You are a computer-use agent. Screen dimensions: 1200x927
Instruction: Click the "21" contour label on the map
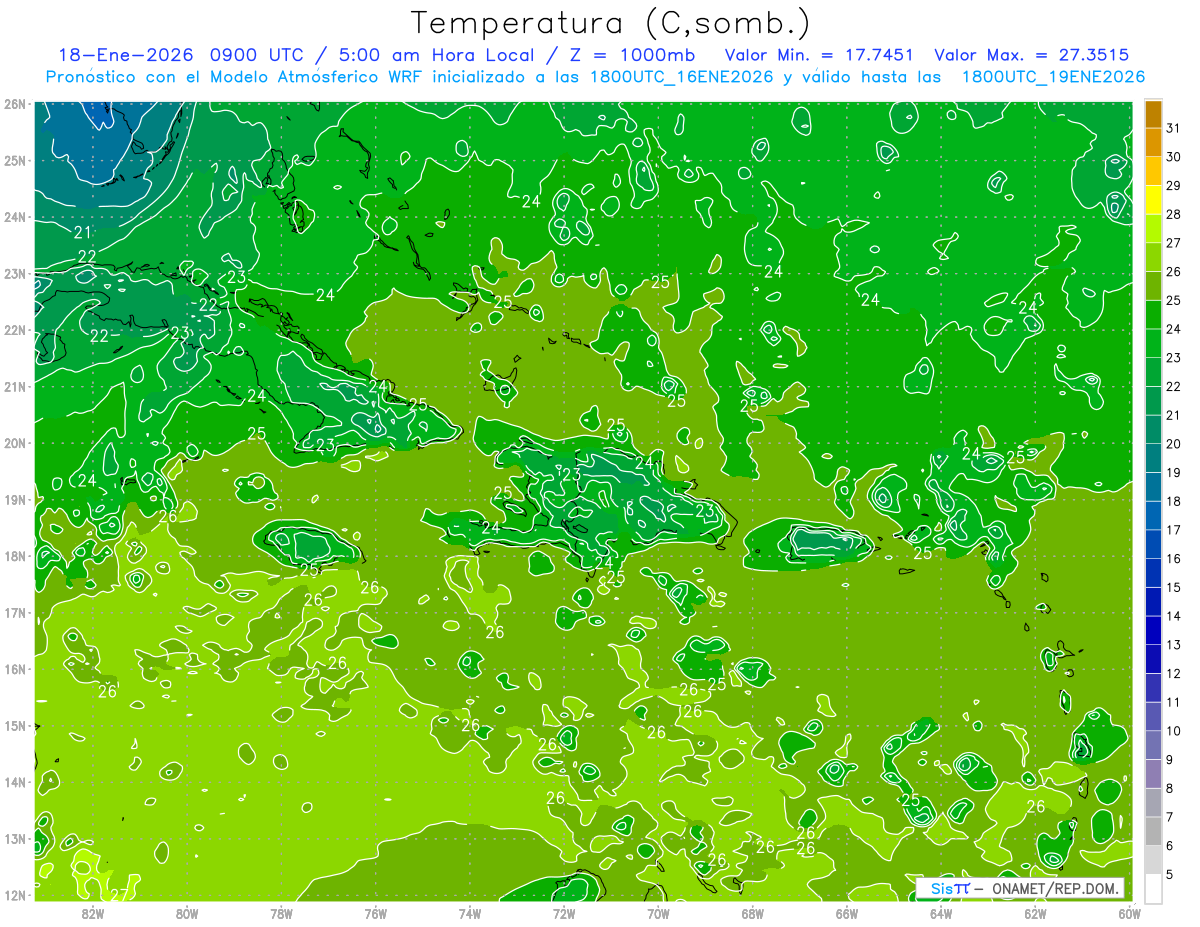tap(83, 232)
